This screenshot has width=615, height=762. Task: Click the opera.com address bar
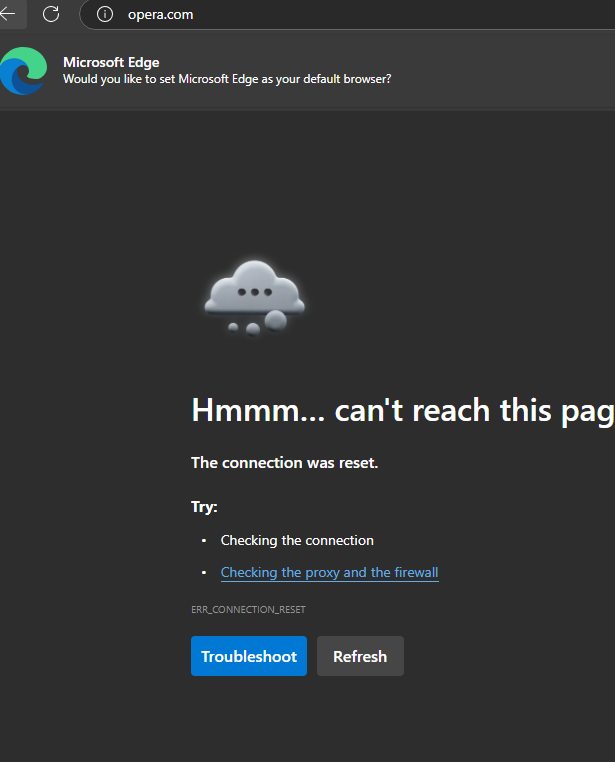coord(347,15)
